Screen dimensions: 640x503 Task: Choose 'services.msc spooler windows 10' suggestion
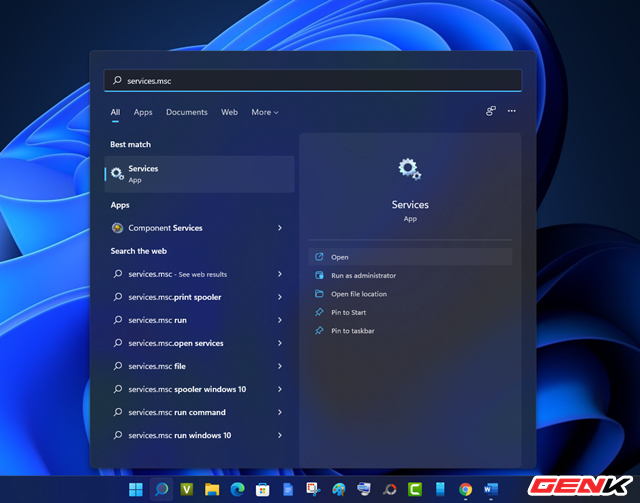point(187,389)
